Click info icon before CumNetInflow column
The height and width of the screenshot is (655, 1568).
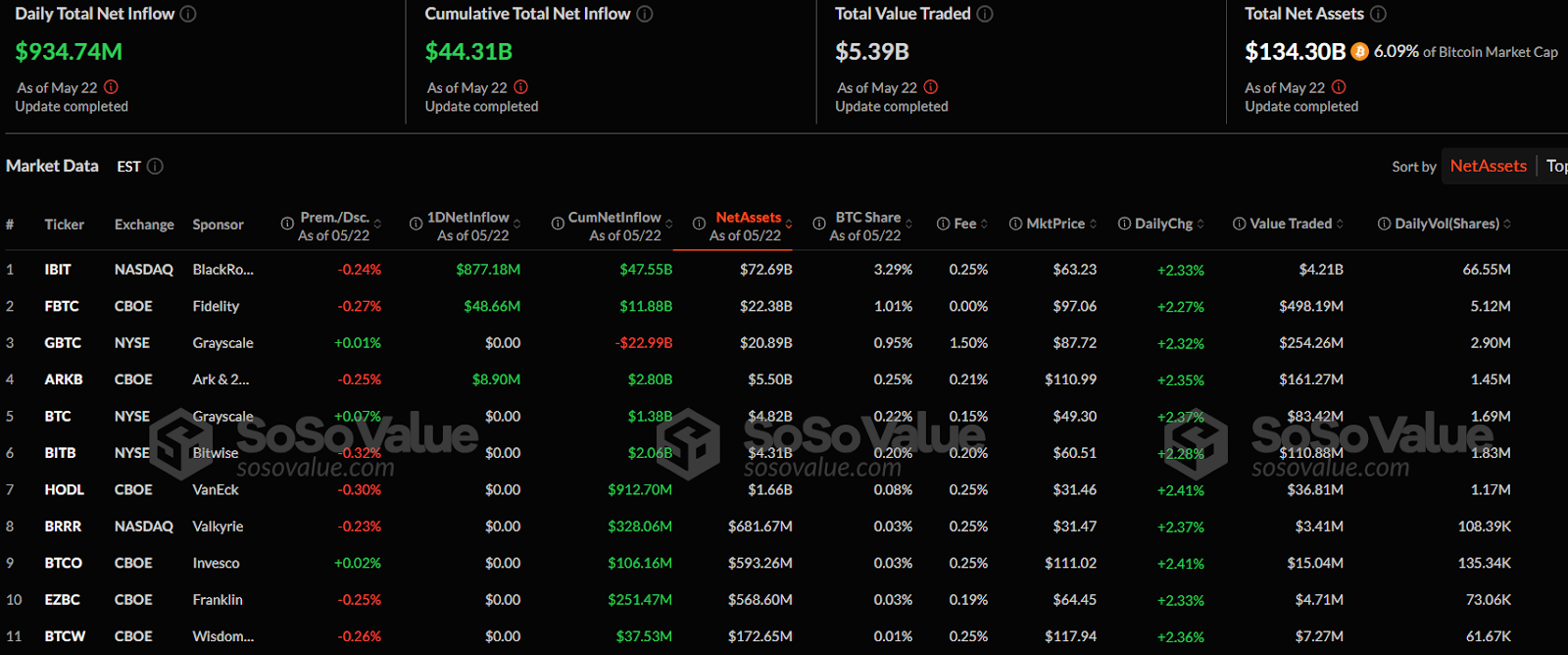557,224
